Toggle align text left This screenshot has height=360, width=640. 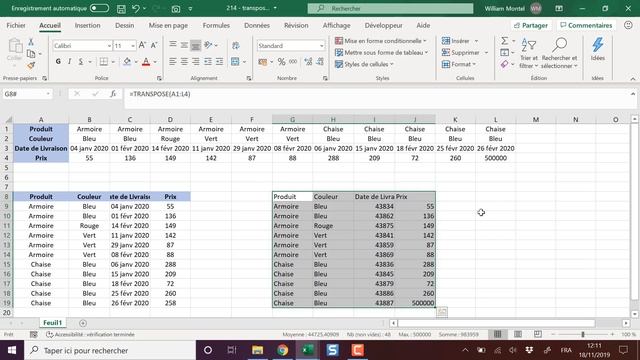(x=173, y=62)
